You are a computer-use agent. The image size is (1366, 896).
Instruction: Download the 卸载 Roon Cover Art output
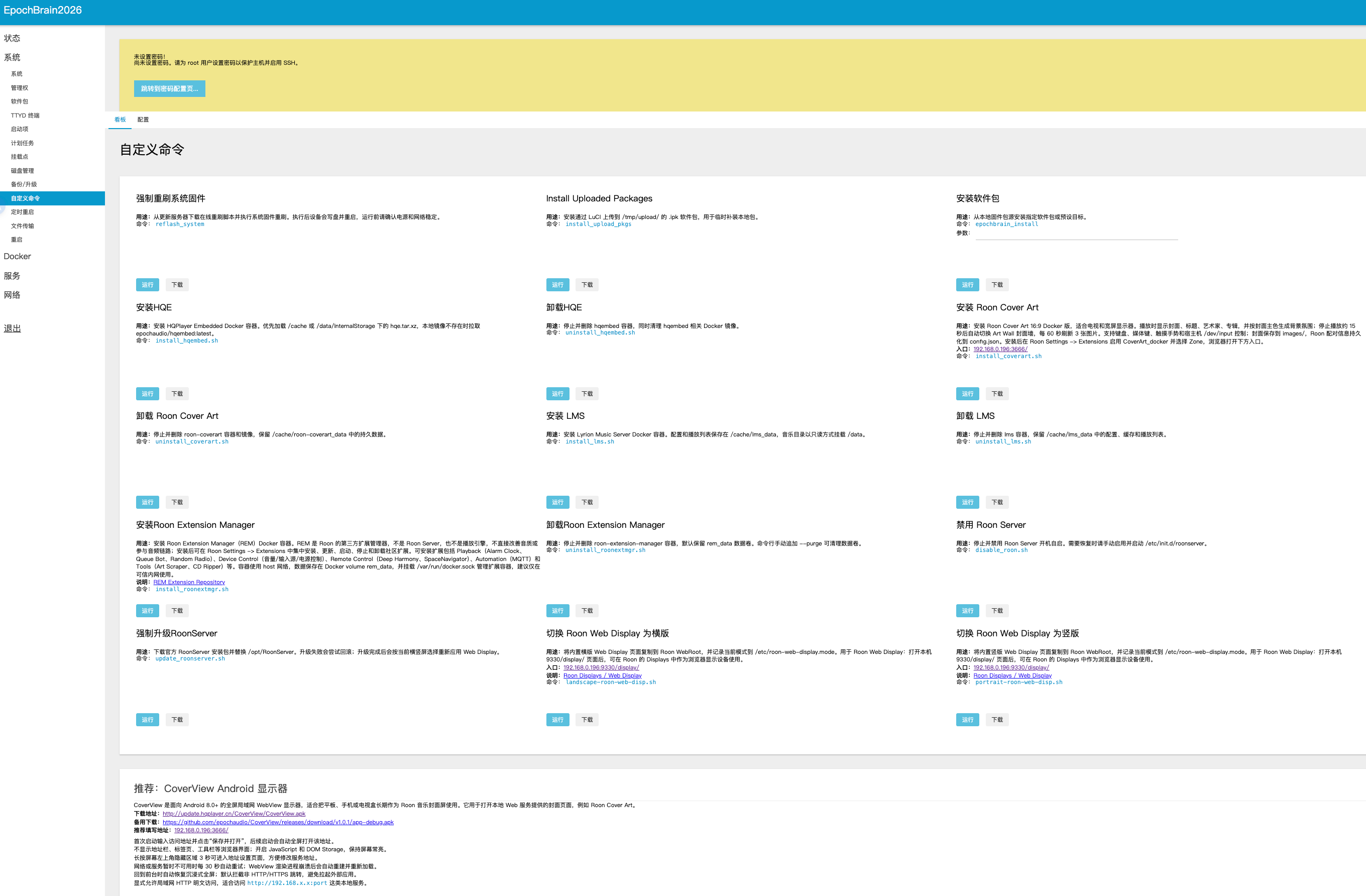[177, 502]
